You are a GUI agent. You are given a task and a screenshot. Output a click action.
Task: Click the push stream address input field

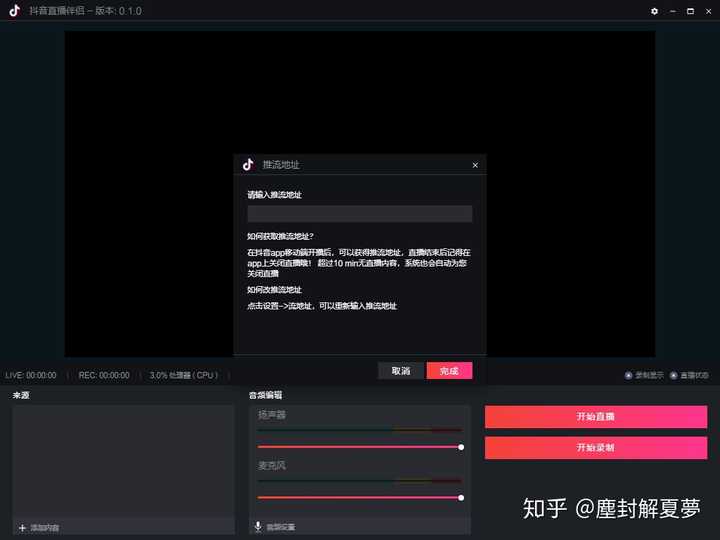pyautogui.click(x=360, y=214)
